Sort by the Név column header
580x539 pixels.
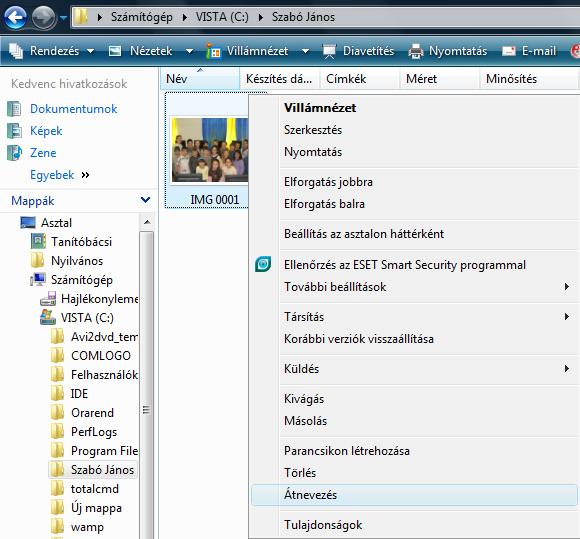(x=200, y=78)
